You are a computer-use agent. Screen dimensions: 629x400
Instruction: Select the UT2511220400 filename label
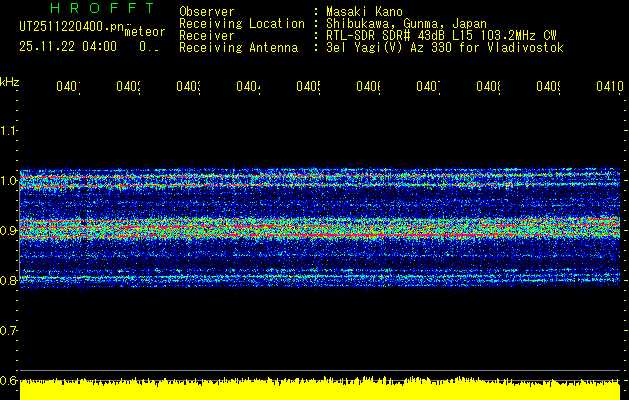pyautogui.click(x=68, y=27)
